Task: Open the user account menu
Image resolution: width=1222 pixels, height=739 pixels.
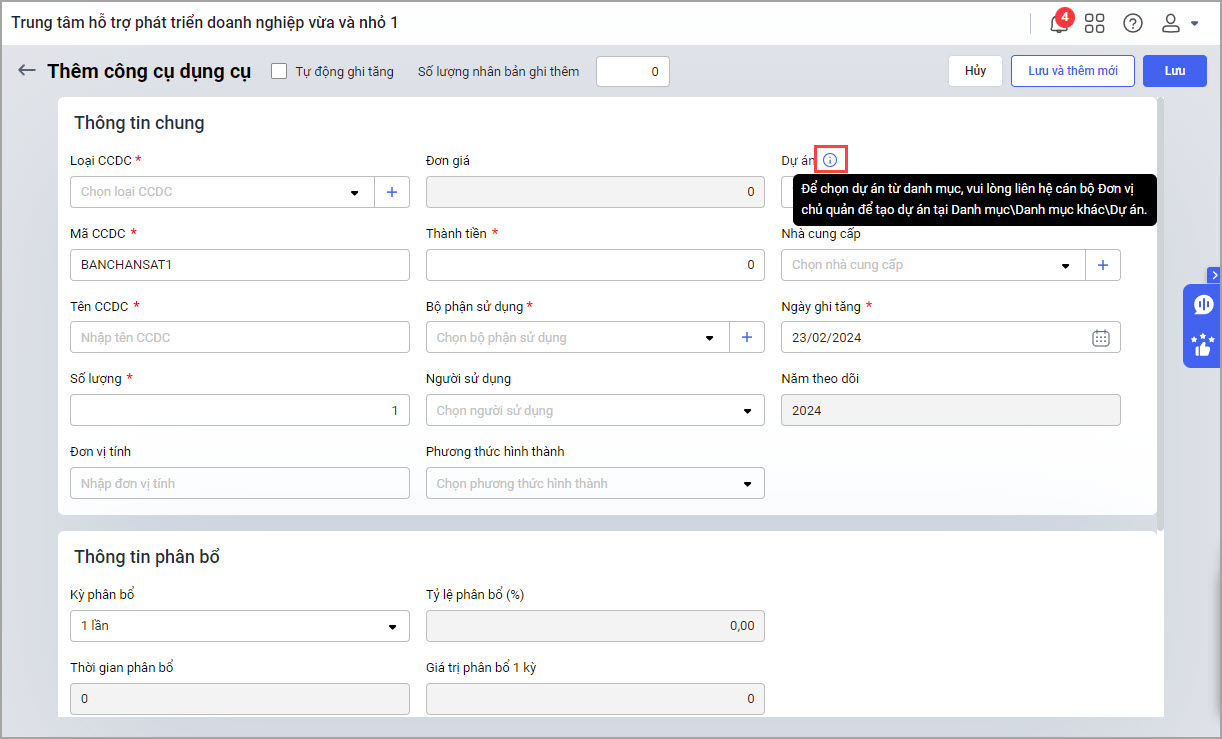Action: (1179, 23)
